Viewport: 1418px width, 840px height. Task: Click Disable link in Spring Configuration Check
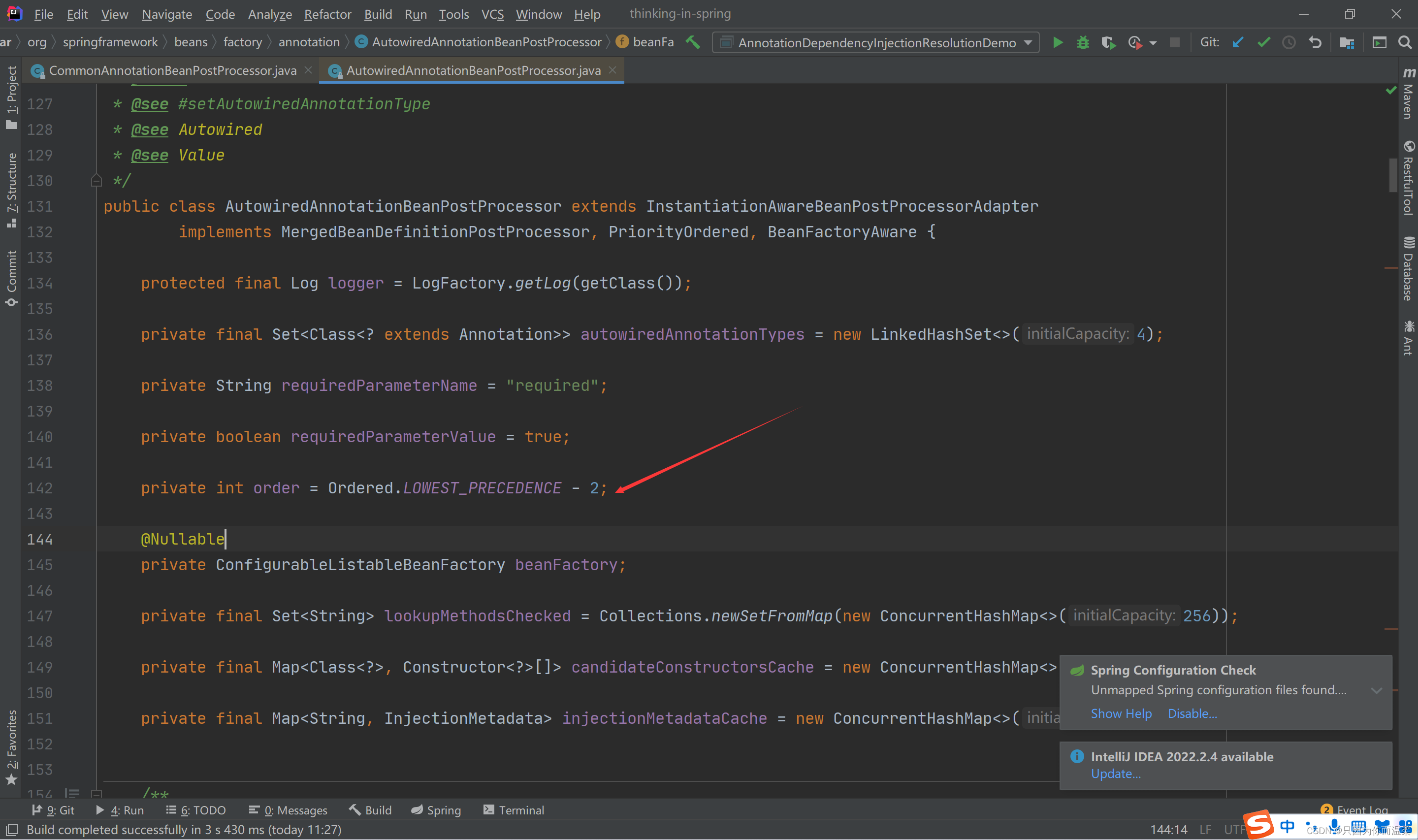pos(1192,713)
